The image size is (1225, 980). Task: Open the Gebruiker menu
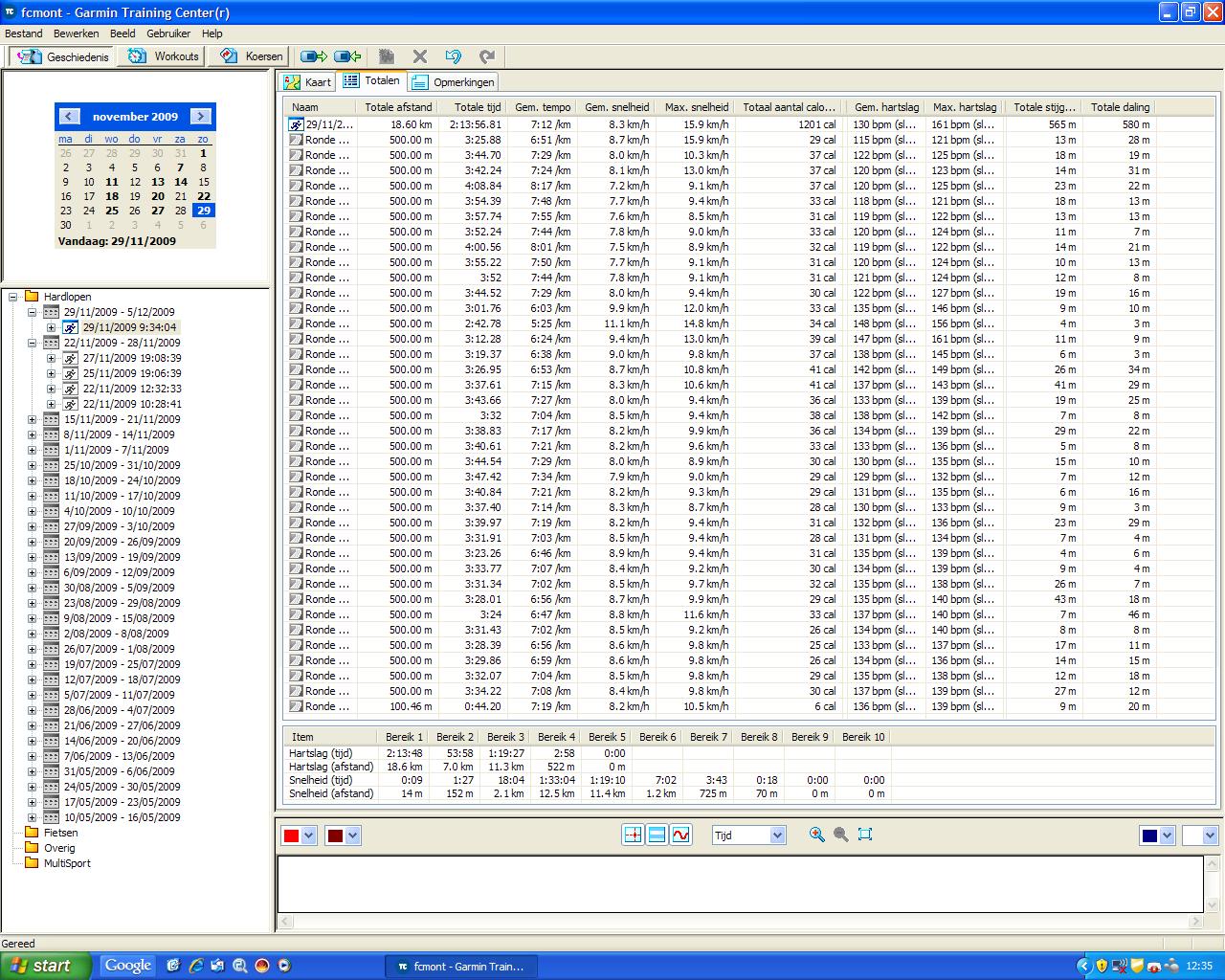click(x=168, y=33)
